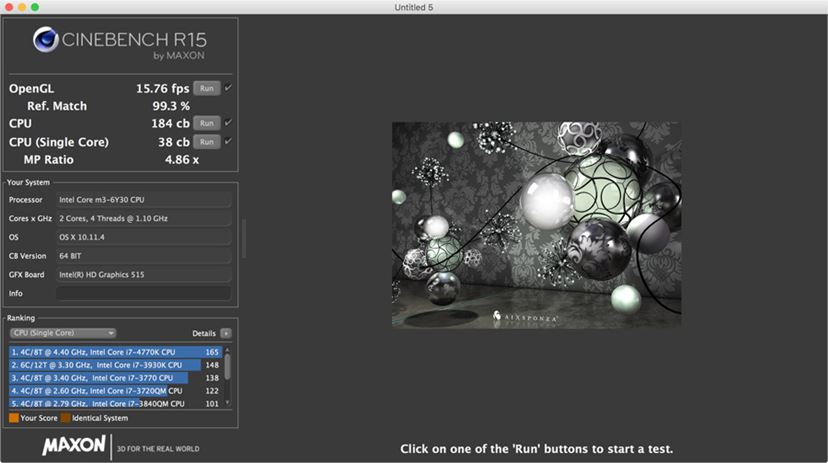
Task: Click the empty Info input field
Action: pyautogui.click(x=144, y=293)
